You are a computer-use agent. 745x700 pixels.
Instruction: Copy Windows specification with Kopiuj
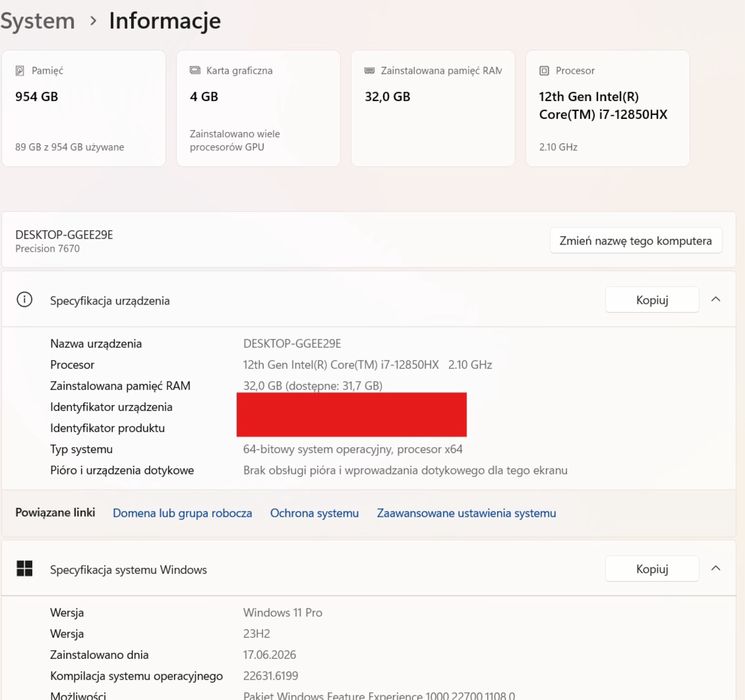(x=652, y=569)
